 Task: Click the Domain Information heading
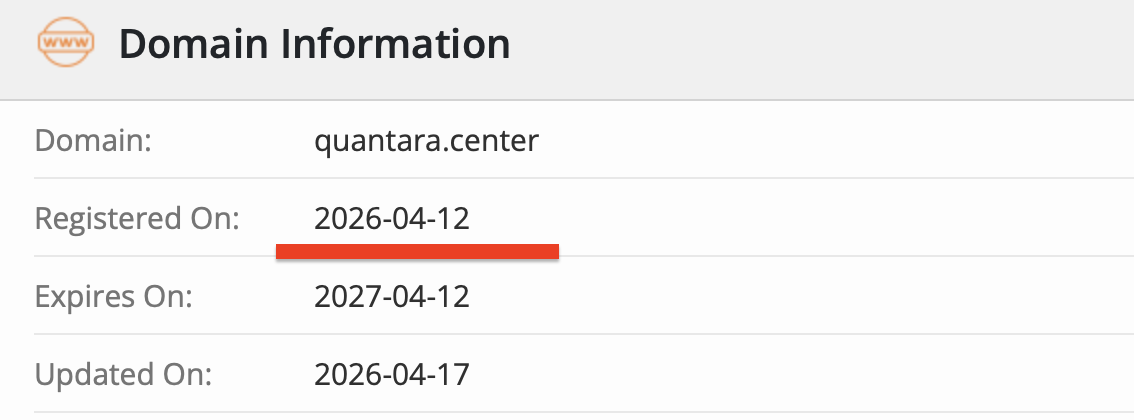point(314,45)
